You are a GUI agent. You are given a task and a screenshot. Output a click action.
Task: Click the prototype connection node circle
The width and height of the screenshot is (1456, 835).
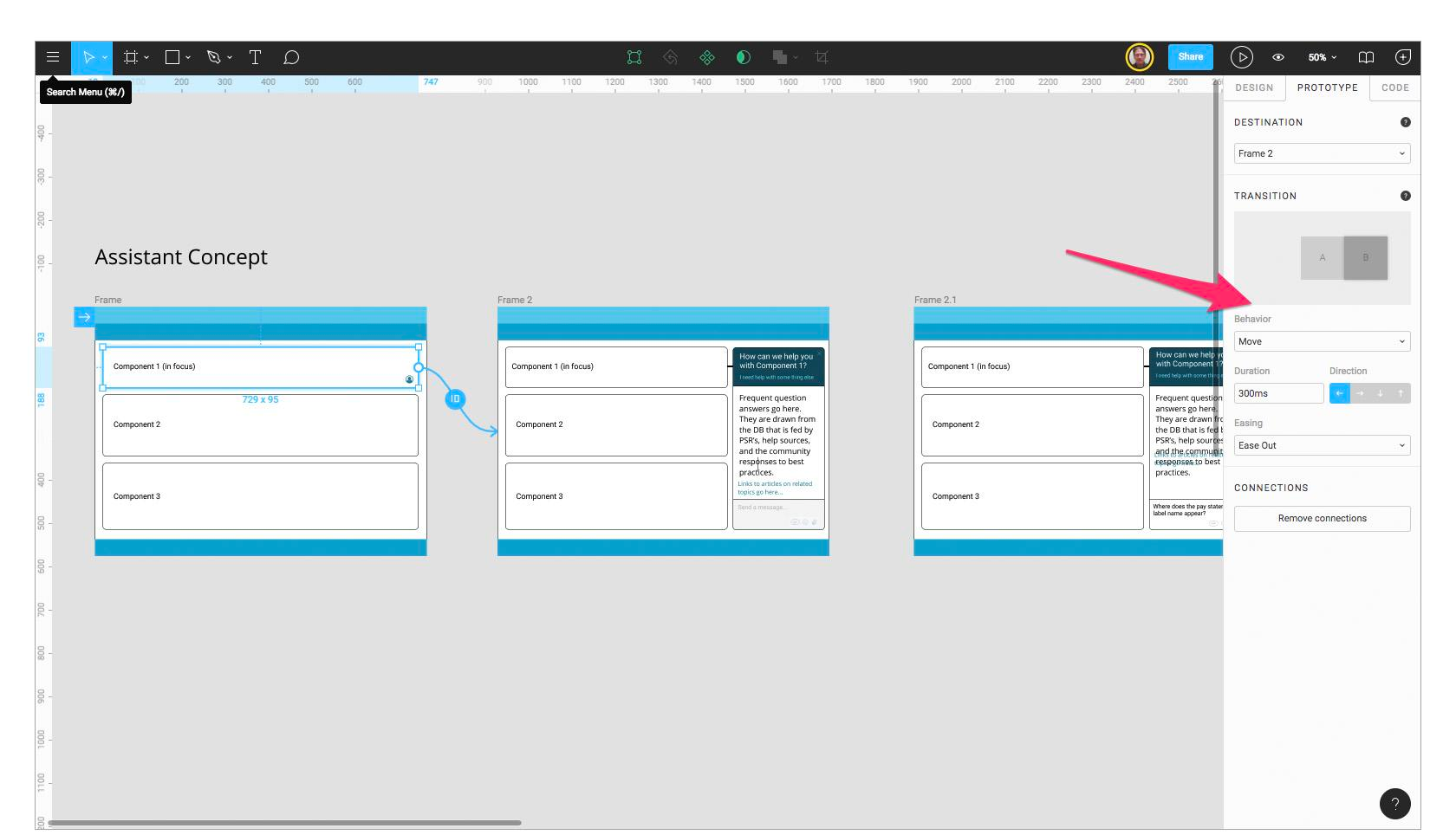(419, 367)
